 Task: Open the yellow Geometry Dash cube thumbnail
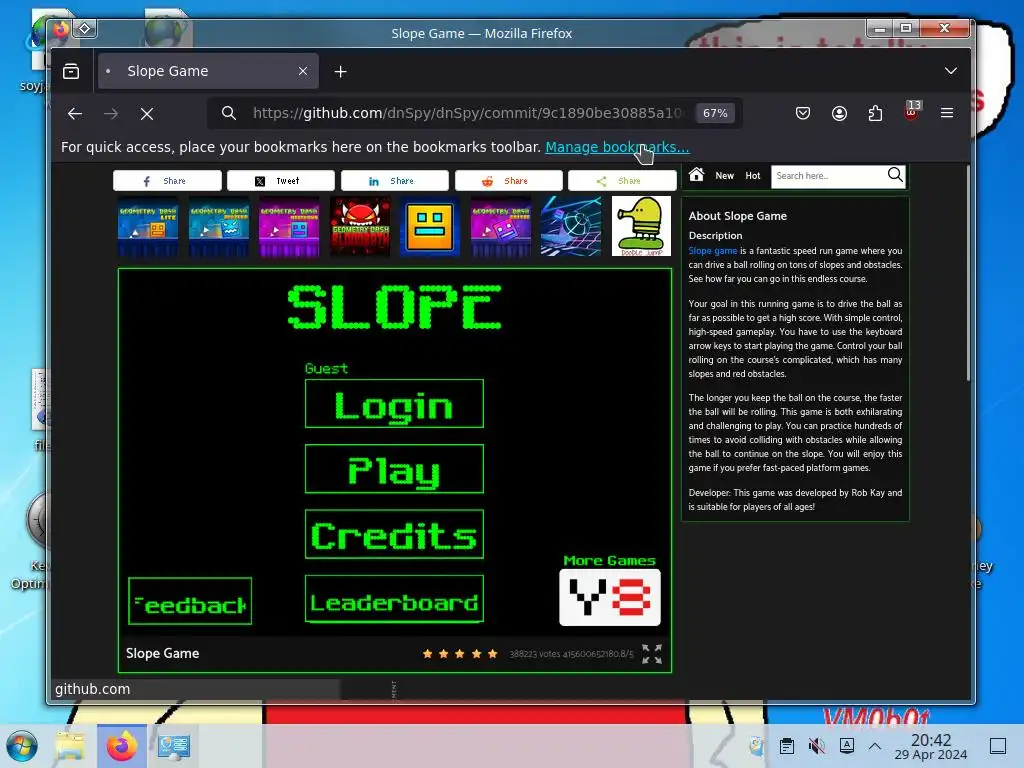pyautogui.click(x=430, y=227)
